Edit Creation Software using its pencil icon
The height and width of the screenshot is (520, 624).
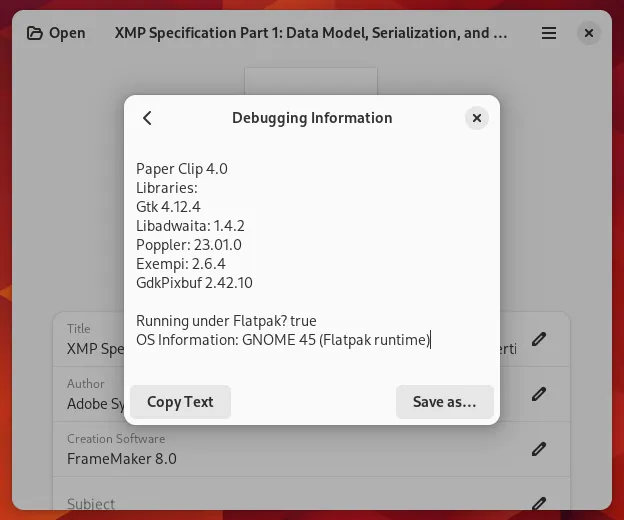539,449
